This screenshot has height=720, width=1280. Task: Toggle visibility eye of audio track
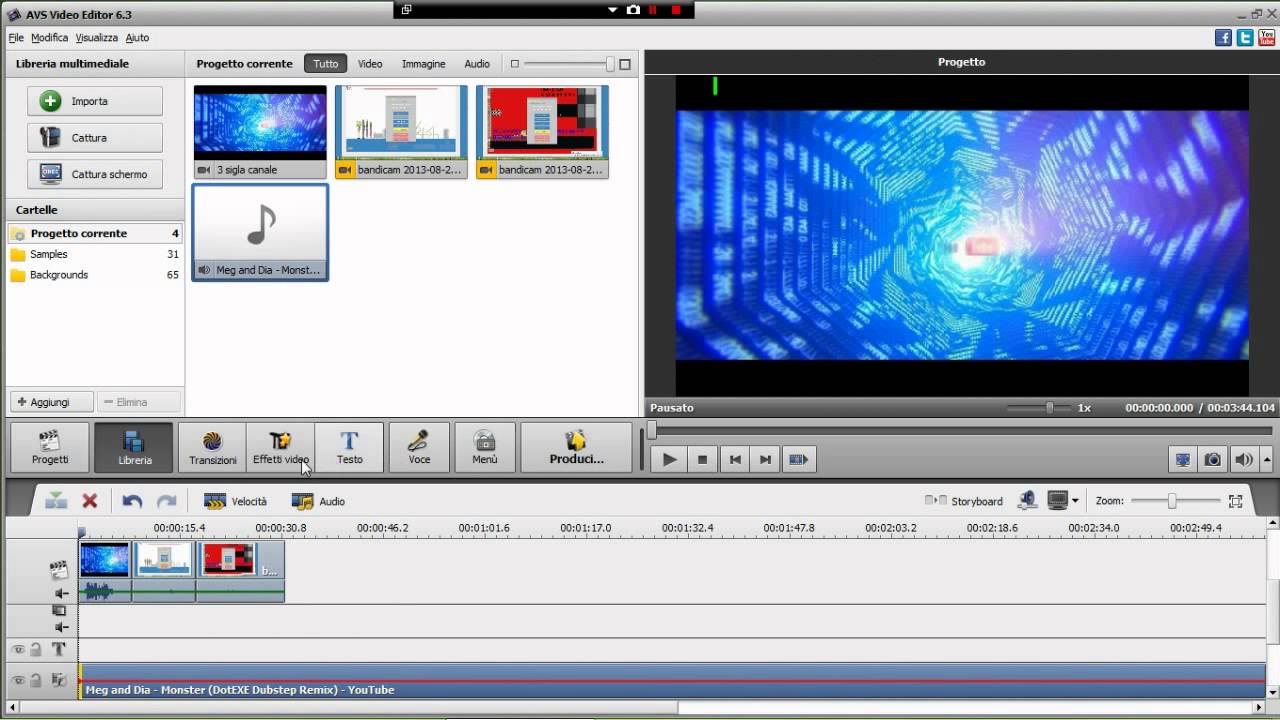pyautogui.click(x=18, y=681)
